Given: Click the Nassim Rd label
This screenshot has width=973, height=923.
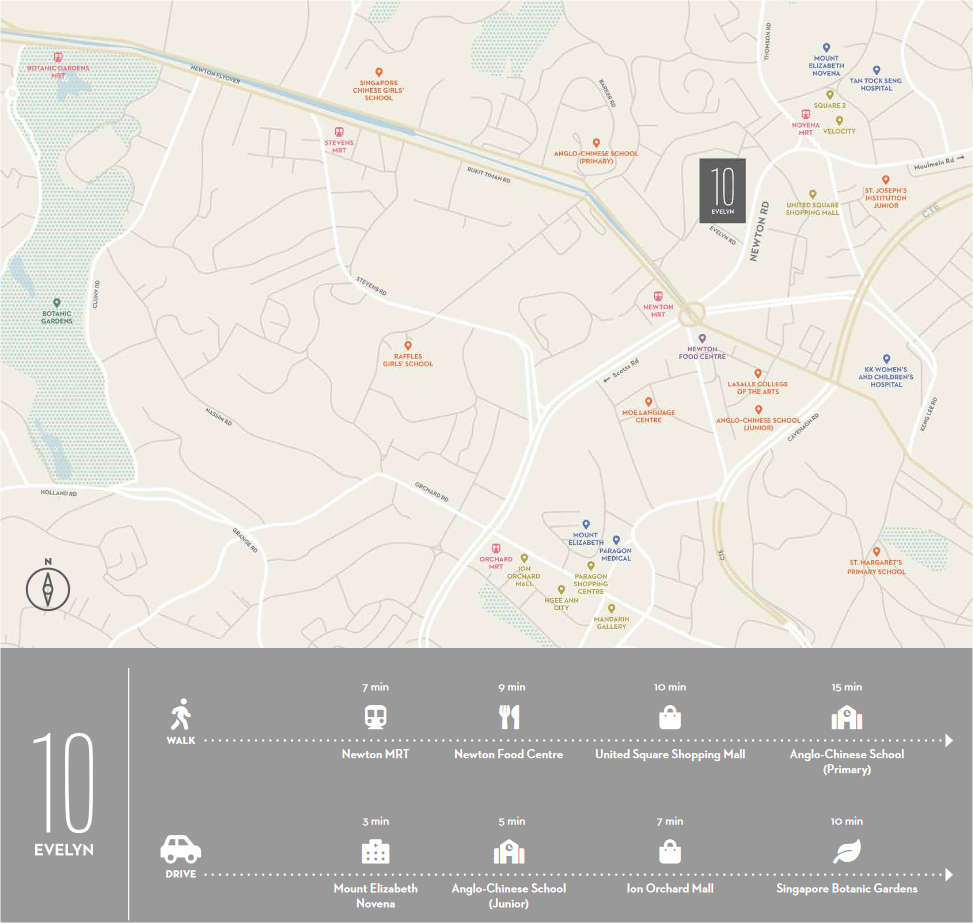Looking at the screenshot, I should tap(218, 416).
